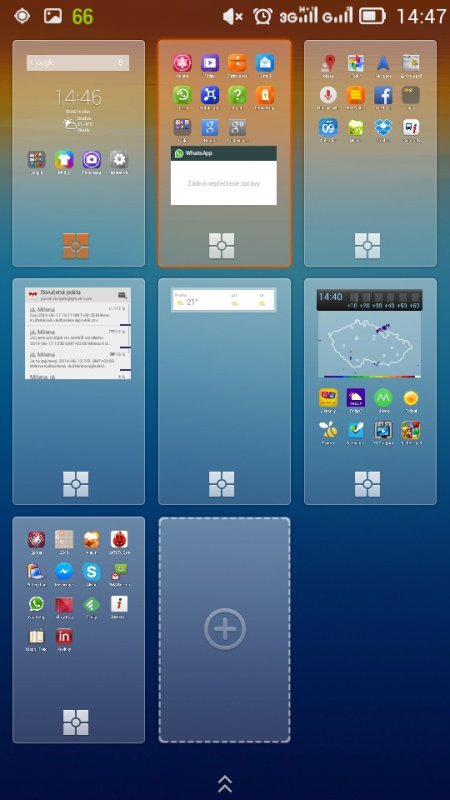Tap the picture notification icon in status bar

pyautogui.click(x=52, y=16)
